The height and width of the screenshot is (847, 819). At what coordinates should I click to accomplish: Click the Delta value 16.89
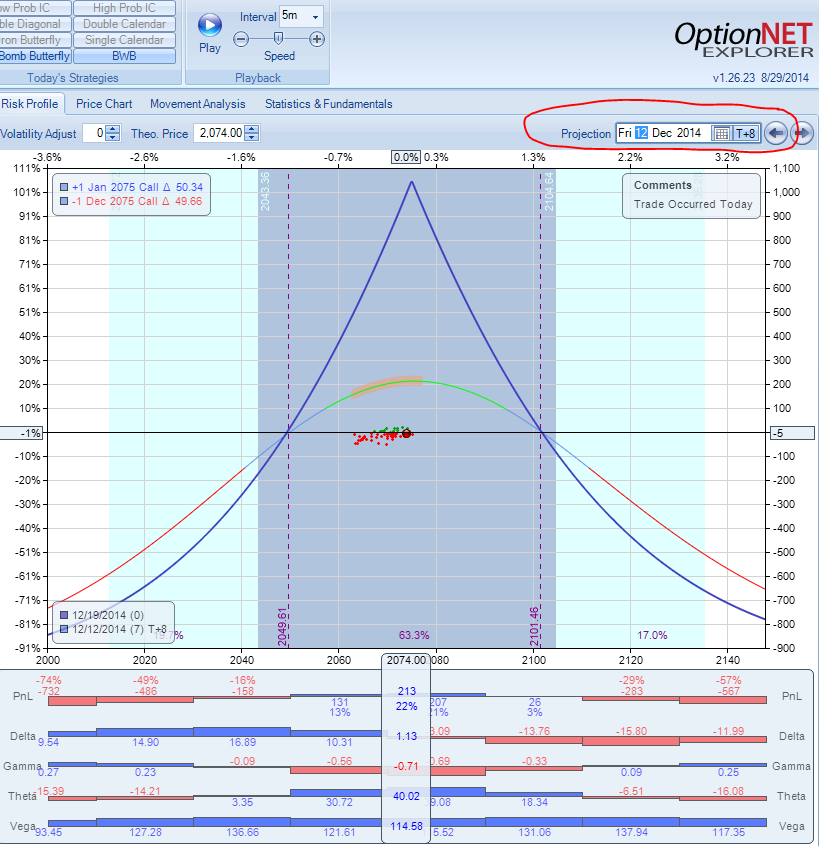point(243,742)
